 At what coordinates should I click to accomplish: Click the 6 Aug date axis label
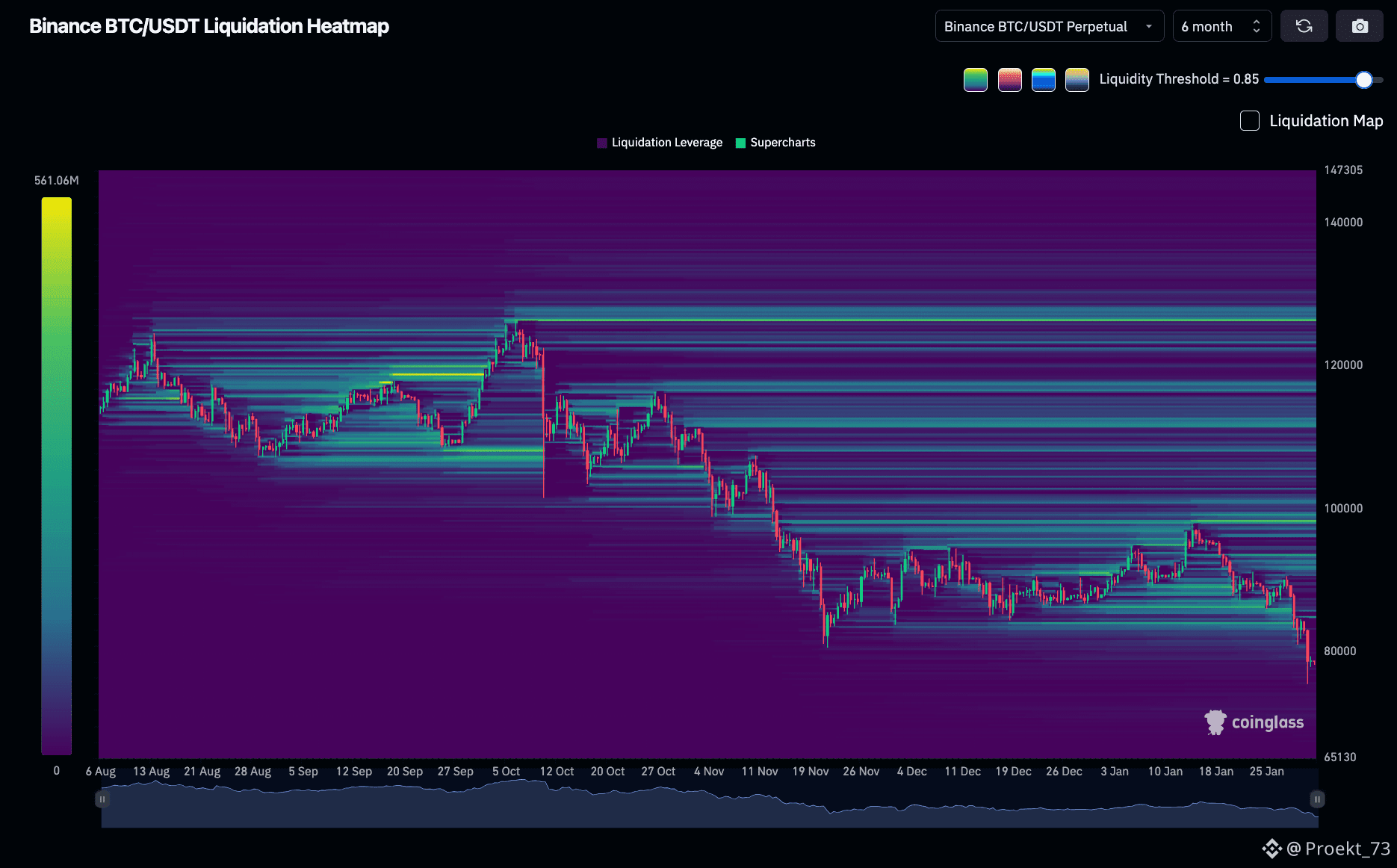(x=101, y=772)
